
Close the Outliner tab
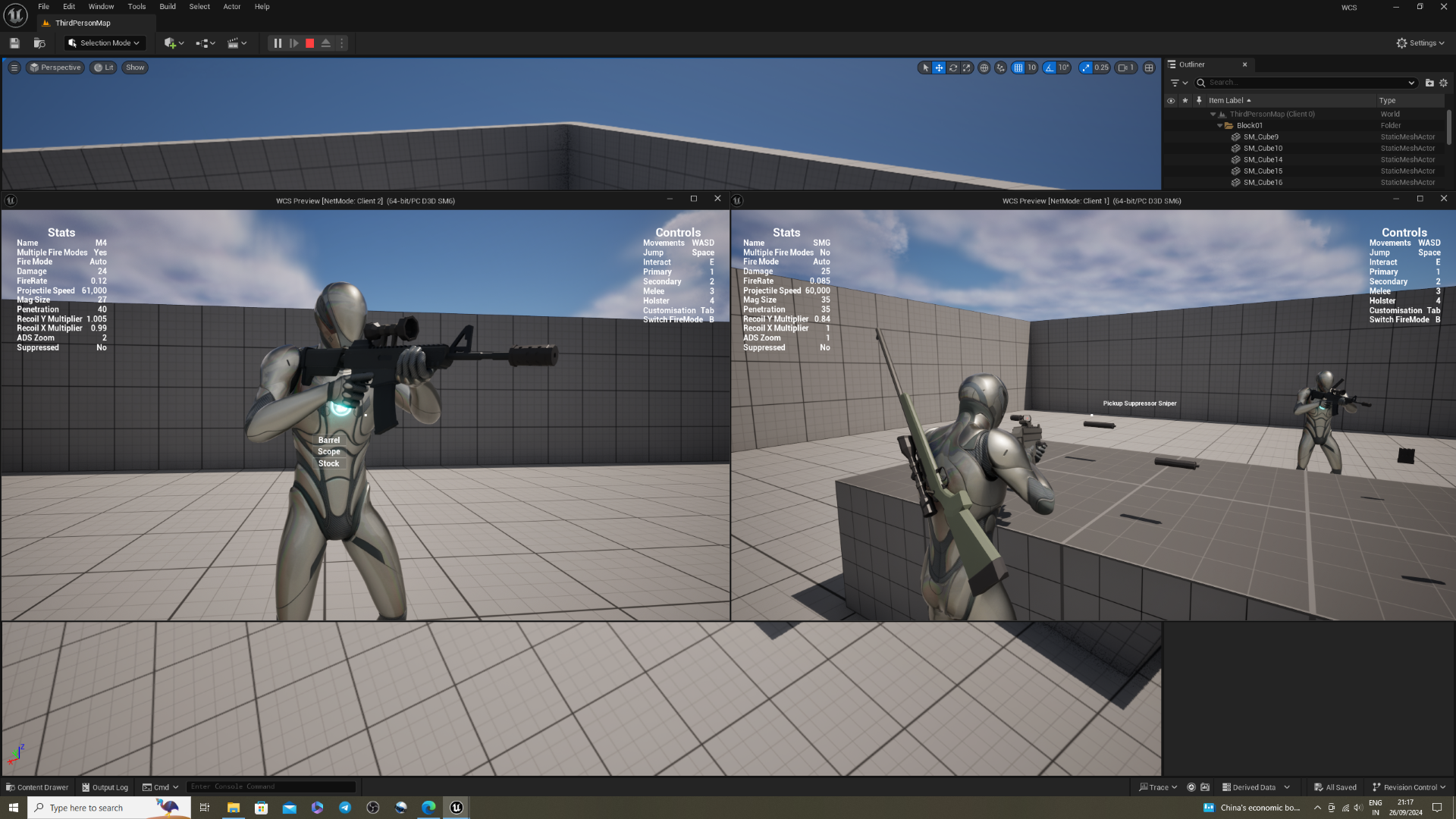(x=1244, y=64)
